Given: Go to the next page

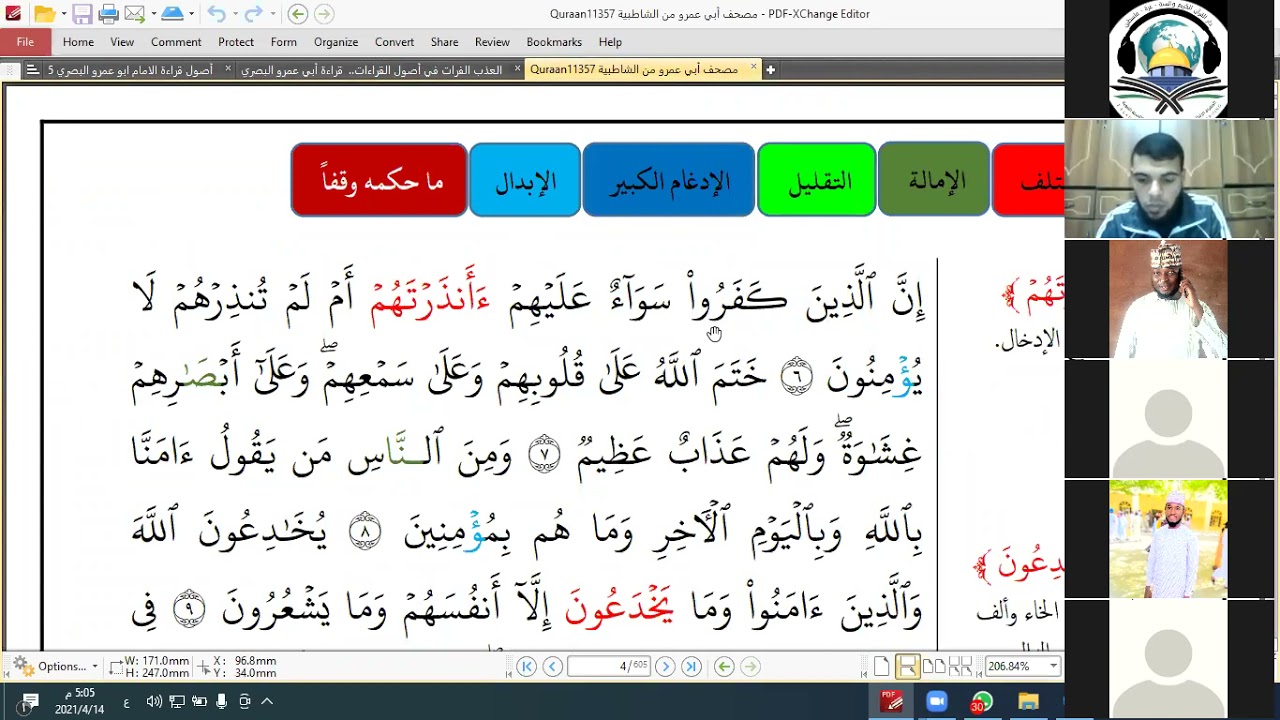Looking at the screenshot, I should [x=665, y=667].
